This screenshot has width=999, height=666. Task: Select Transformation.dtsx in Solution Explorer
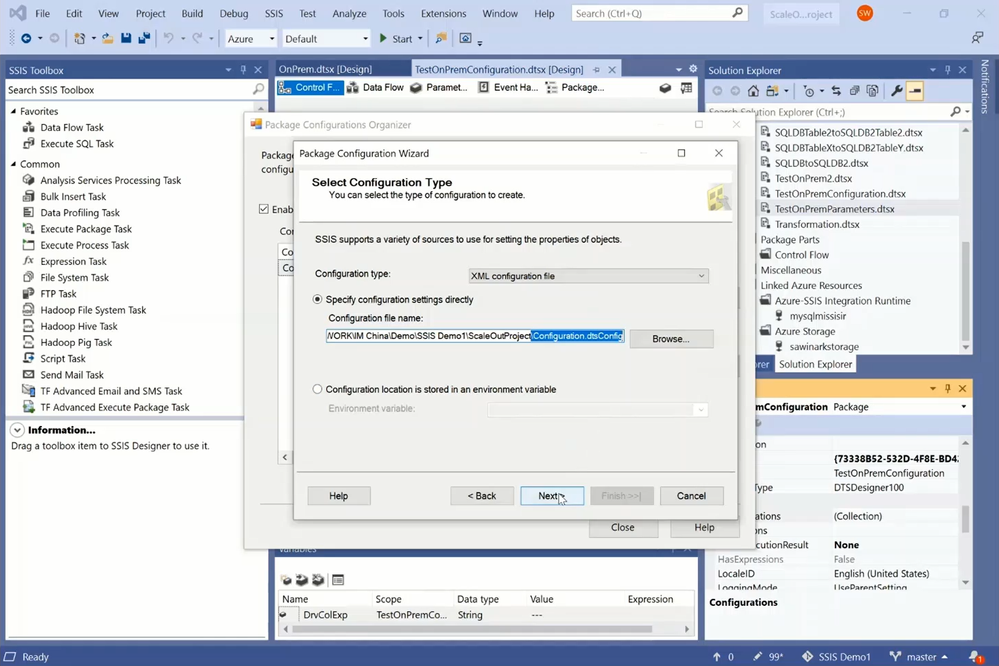pos(817,224)
